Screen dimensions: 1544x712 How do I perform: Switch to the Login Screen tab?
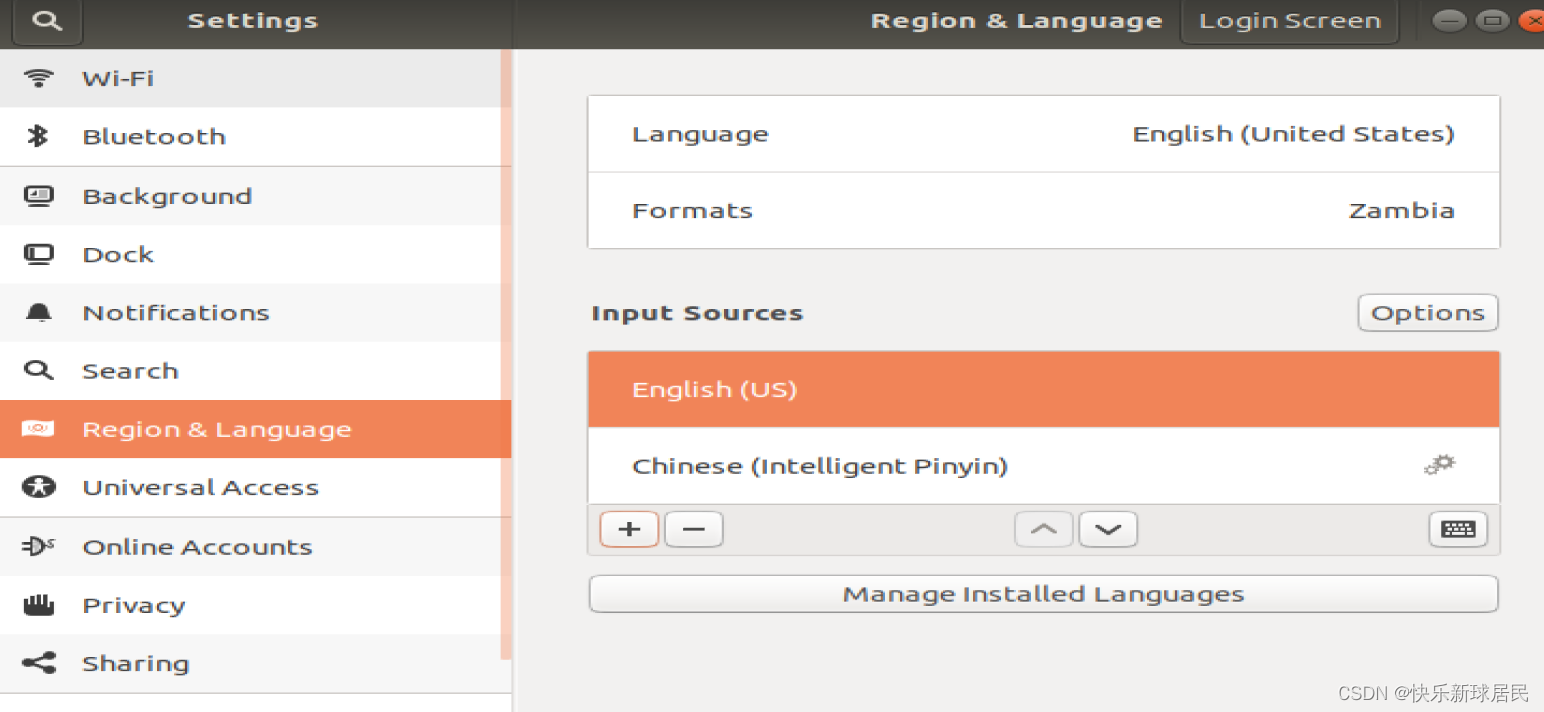coord(1289,20)
